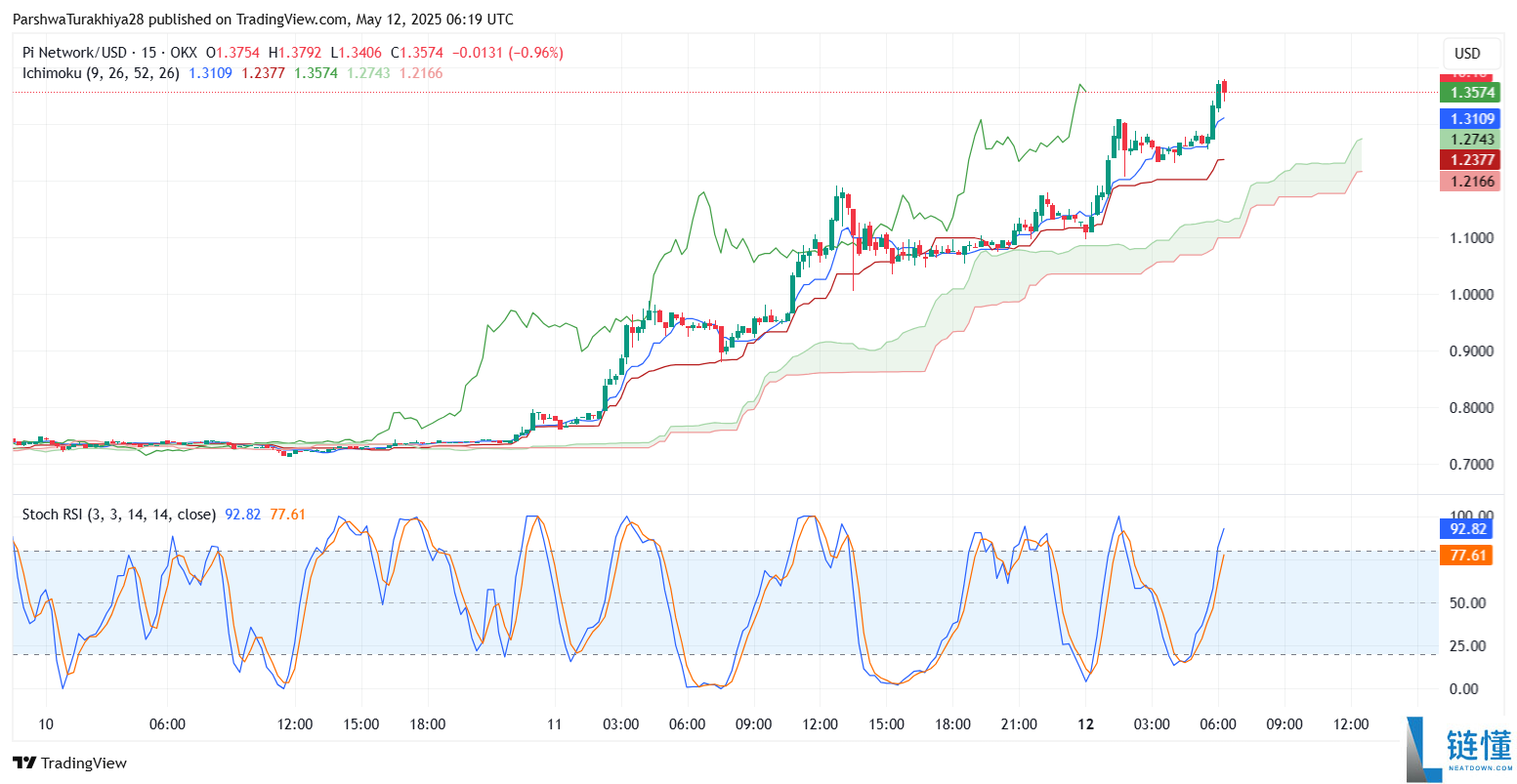
Task: Click the 06:00 time label after date 12
Action: point(1217,724)
